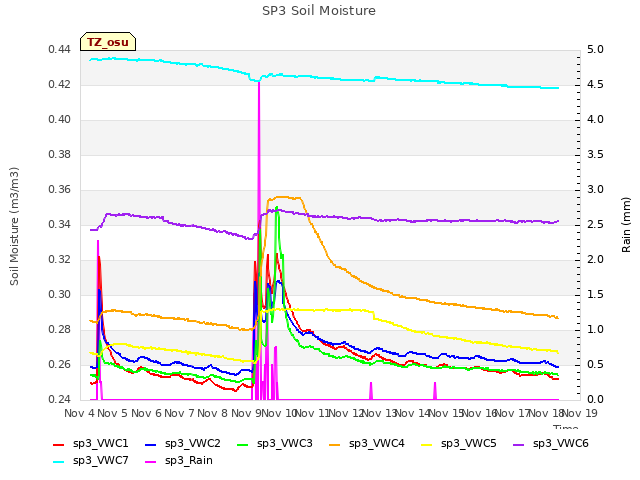Image resolution: width=640 pixels, height=480 pixels.
Task: Click the sp3_VWC5 legend label
Action: pos(469,443)
